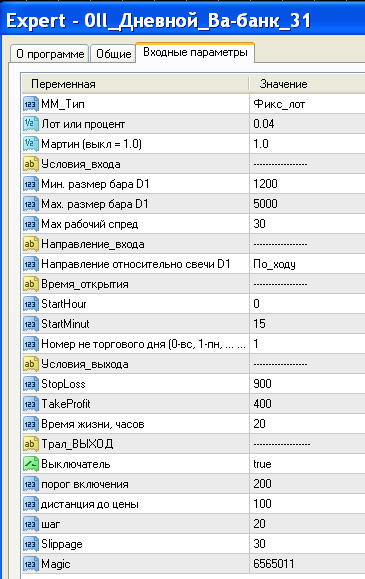Select the TakeProfit value 400
365x579 pixels.
tap(262, 404)
